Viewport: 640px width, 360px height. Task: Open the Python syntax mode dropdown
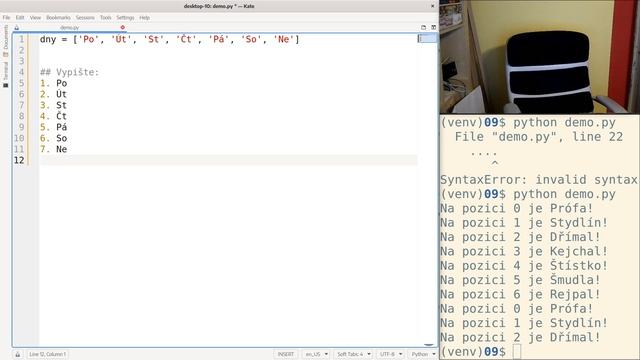click(423, 354)
